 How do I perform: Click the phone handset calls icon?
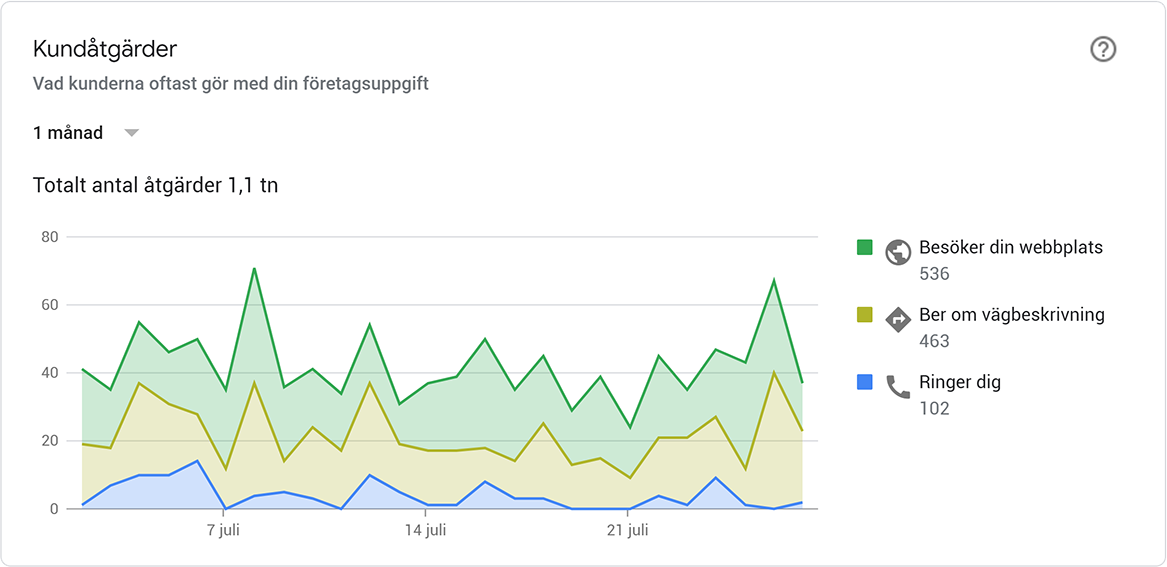(898, 387)
